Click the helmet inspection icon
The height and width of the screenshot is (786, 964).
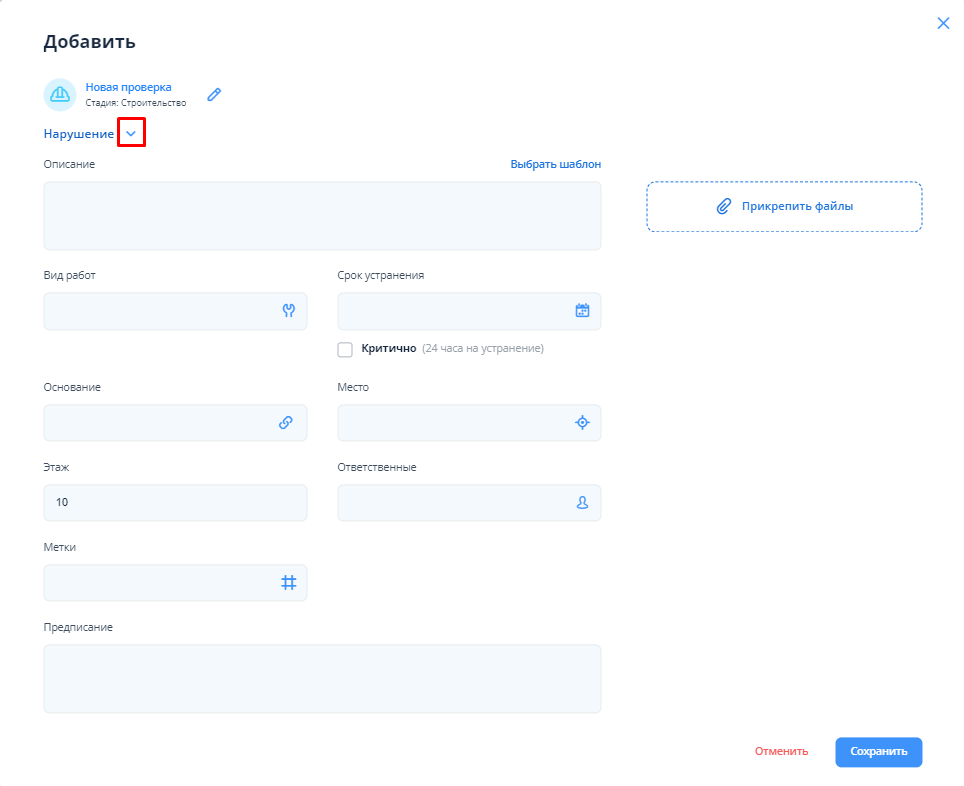click(x=60, y=94)
